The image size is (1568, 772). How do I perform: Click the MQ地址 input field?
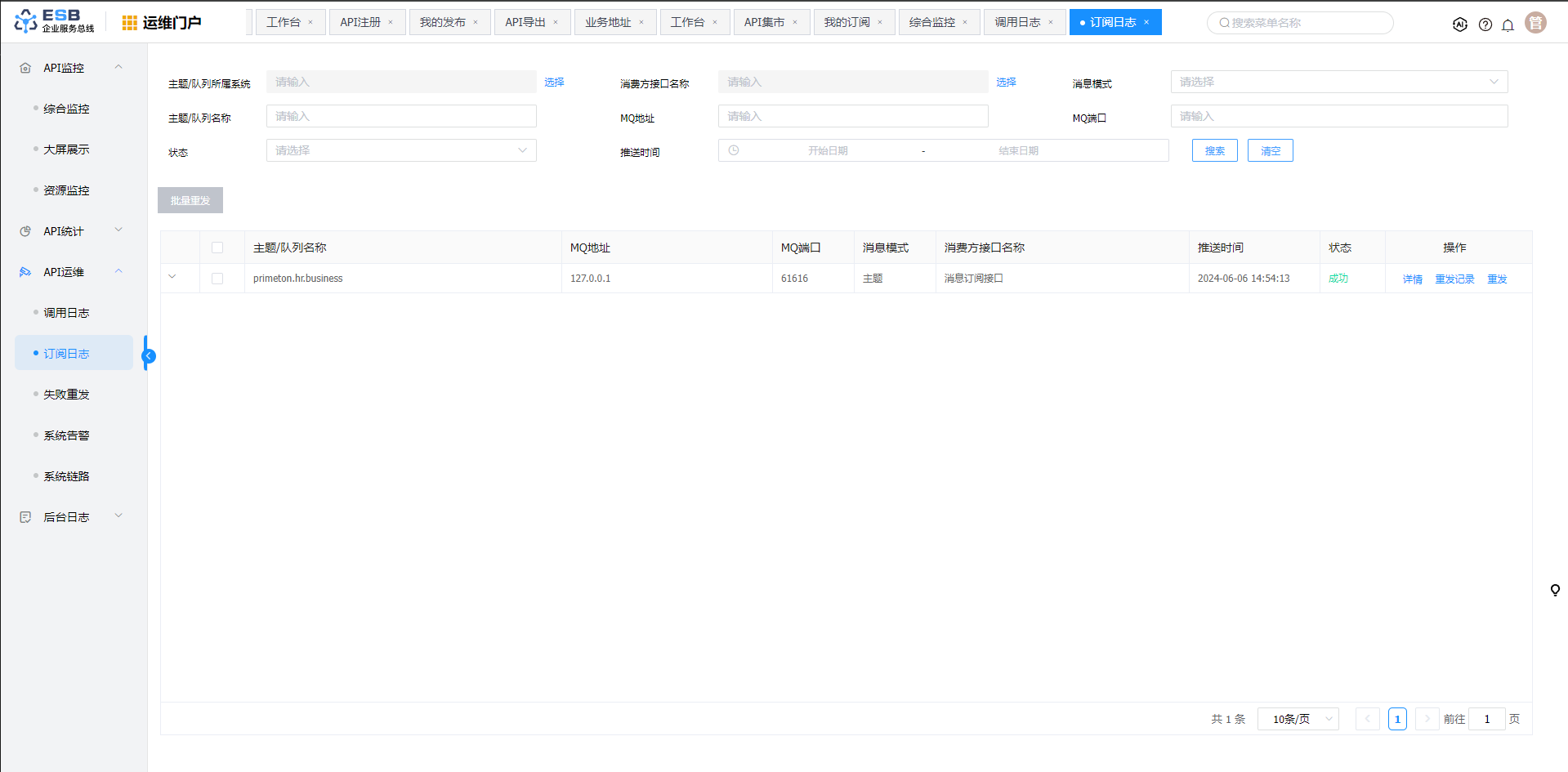tap(852, 116)
